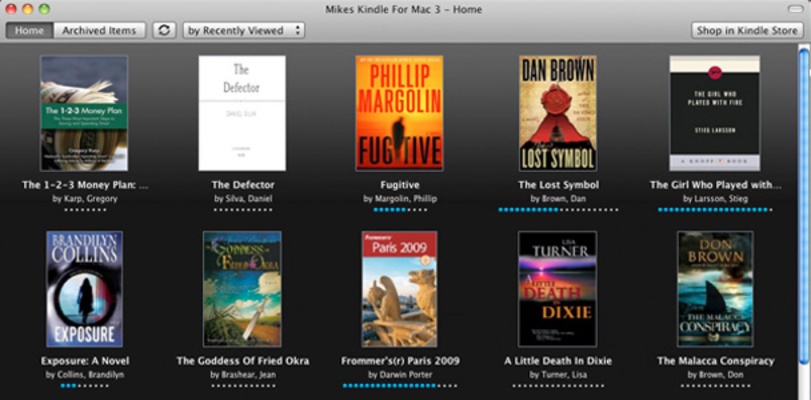Click progress dots under Frommer's Paris 2009
This screenshot has height=400, width=811.
[x=400, y=386]
